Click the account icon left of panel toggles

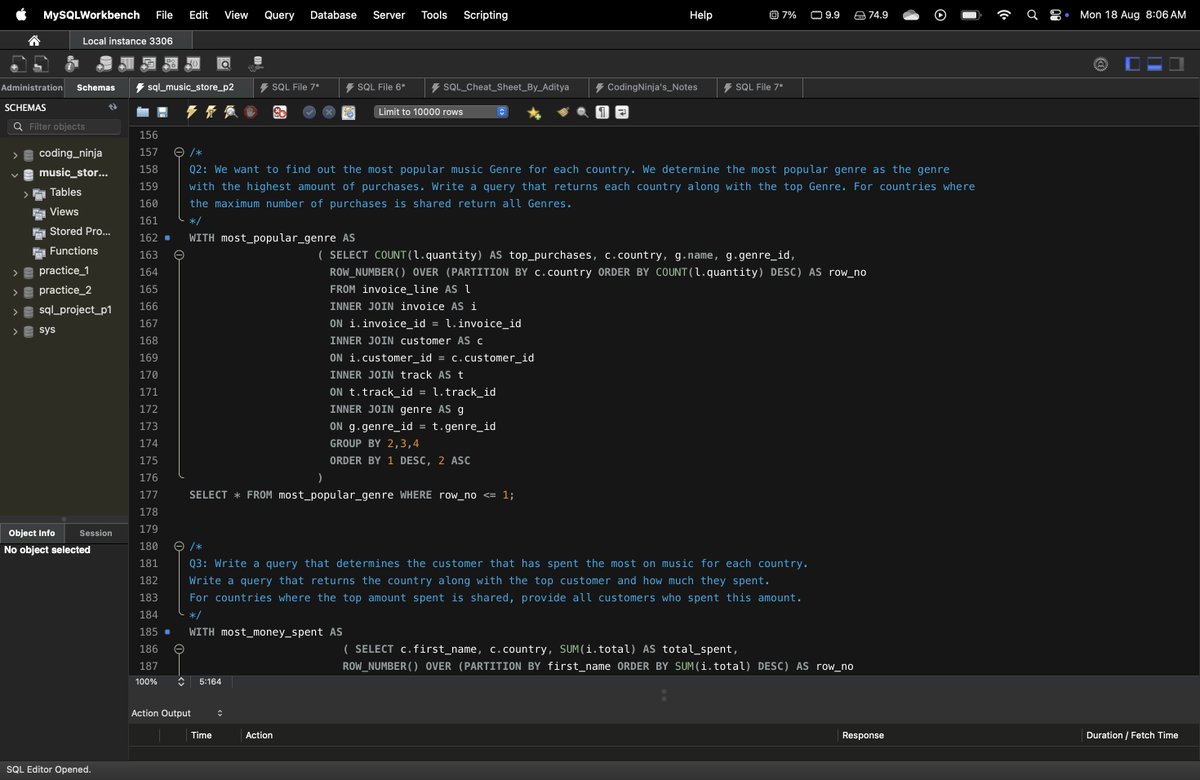pos(1101,64)
